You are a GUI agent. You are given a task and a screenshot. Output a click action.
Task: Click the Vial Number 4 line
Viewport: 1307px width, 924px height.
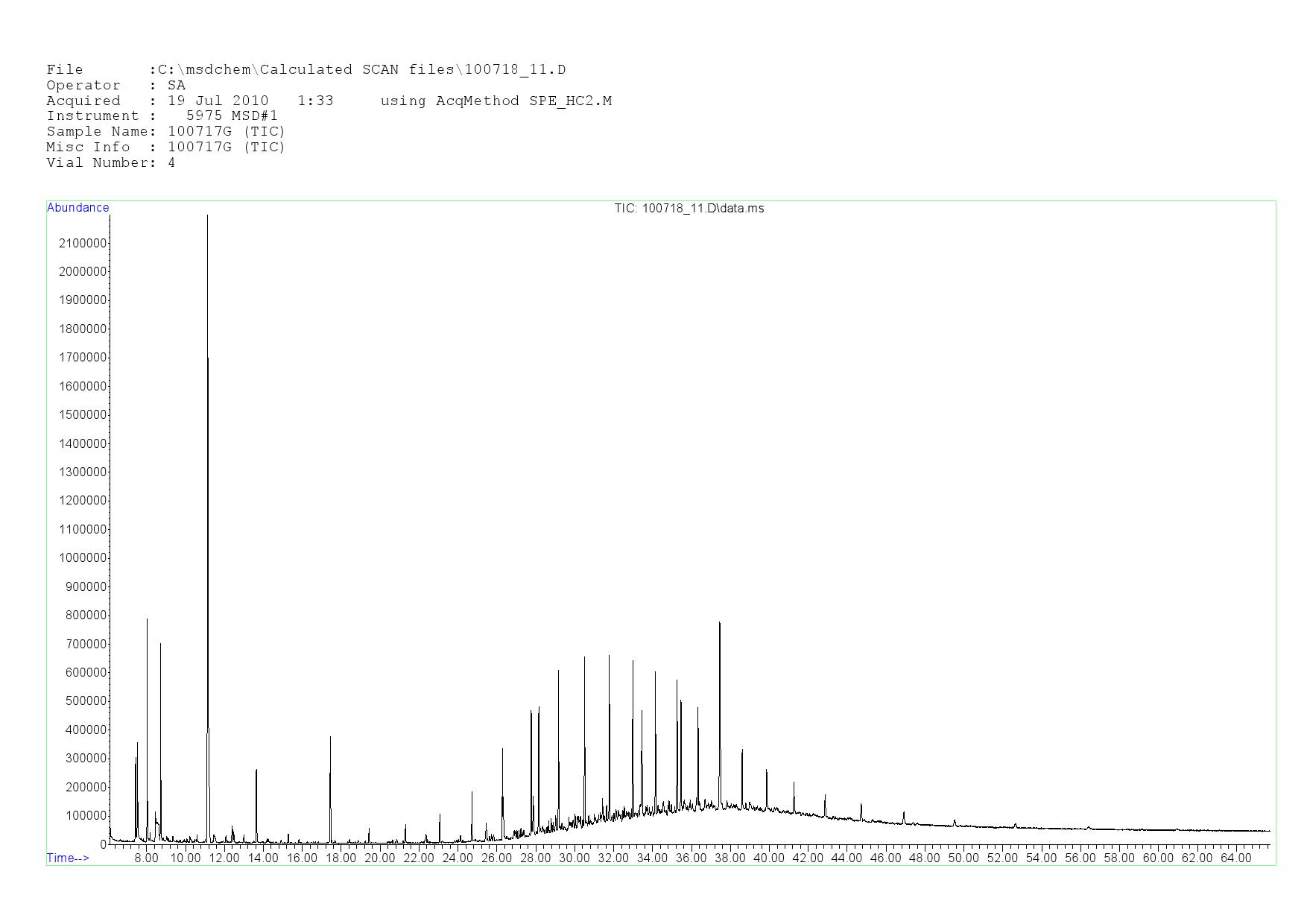pos(110,162)
